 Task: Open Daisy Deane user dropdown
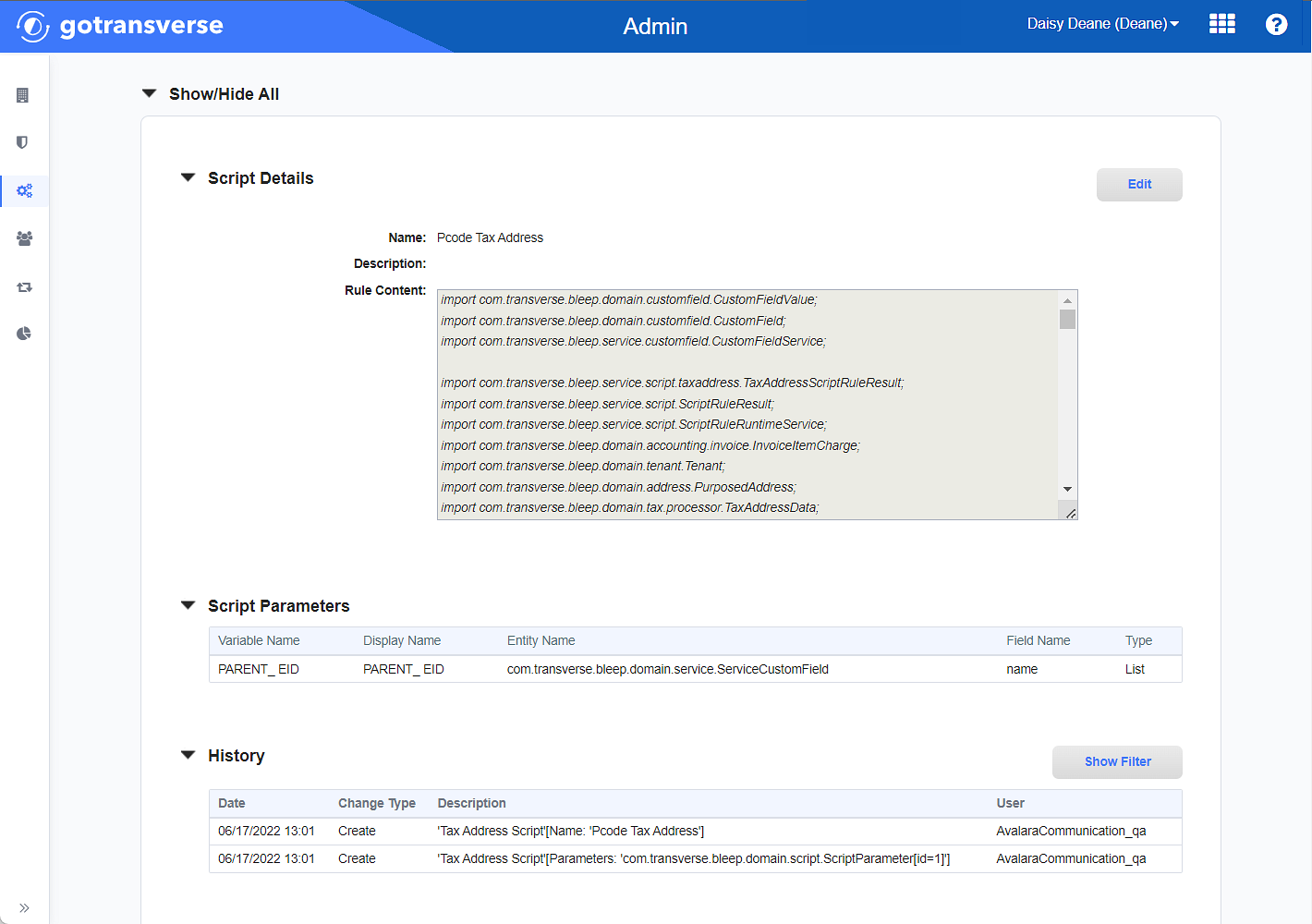point(1103,24)
